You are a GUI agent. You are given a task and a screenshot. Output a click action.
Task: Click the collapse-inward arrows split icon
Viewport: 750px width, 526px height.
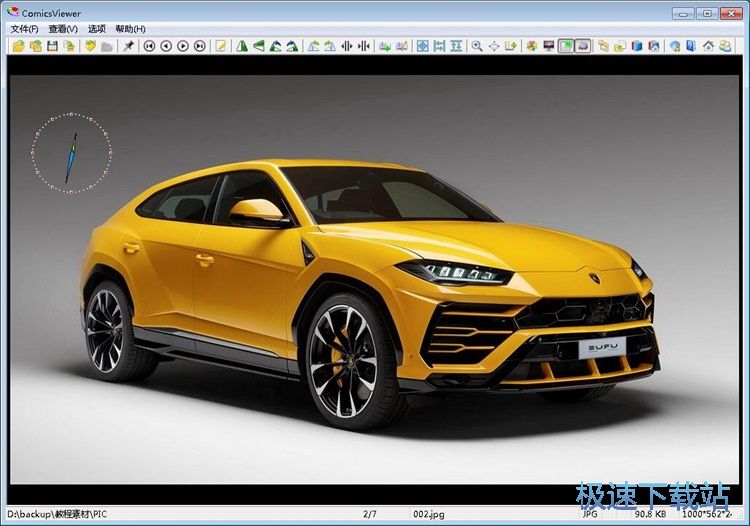[364, 46]
